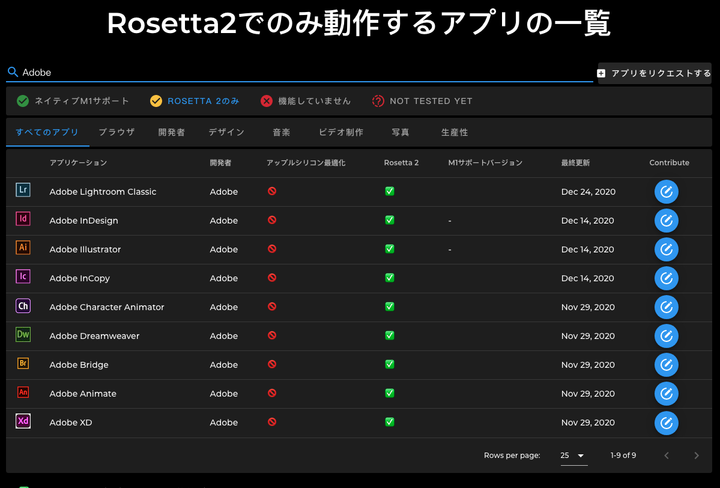Click the Adobe Animate name
The width and height of the screenshot is (720, 488).
pyautogui.click(x=83, y=394)
